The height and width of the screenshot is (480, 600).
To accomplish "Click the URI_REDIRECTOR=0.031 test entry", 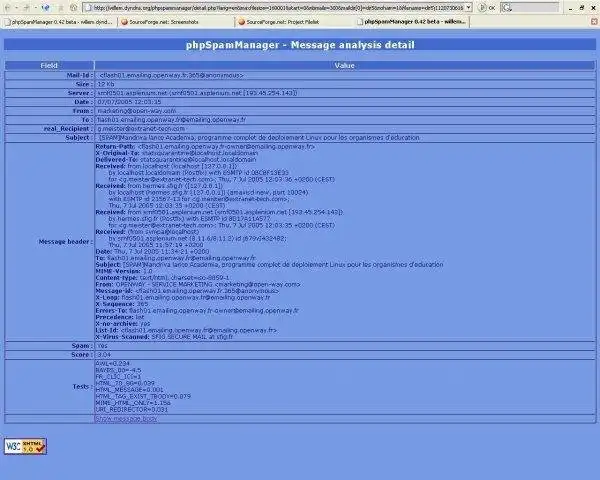I will (x=132, y=409).
